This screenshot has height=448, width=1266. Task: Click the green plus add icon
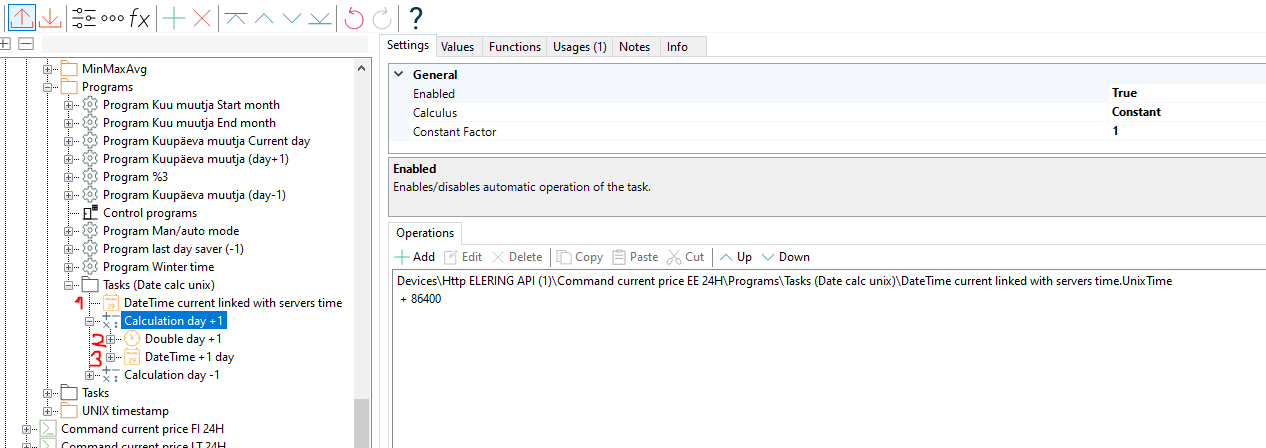(x=174, y=17)
